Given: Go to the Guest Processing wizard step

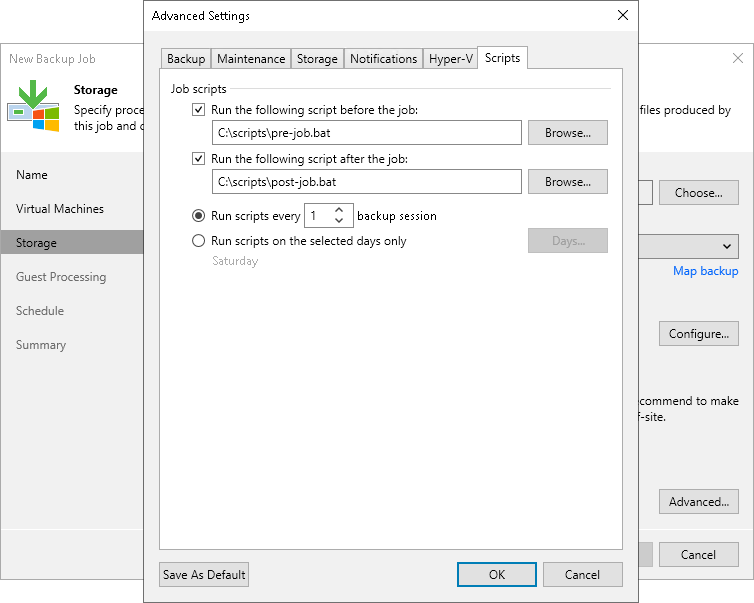Looking at the screenshot, I should (x=61, y=277).
